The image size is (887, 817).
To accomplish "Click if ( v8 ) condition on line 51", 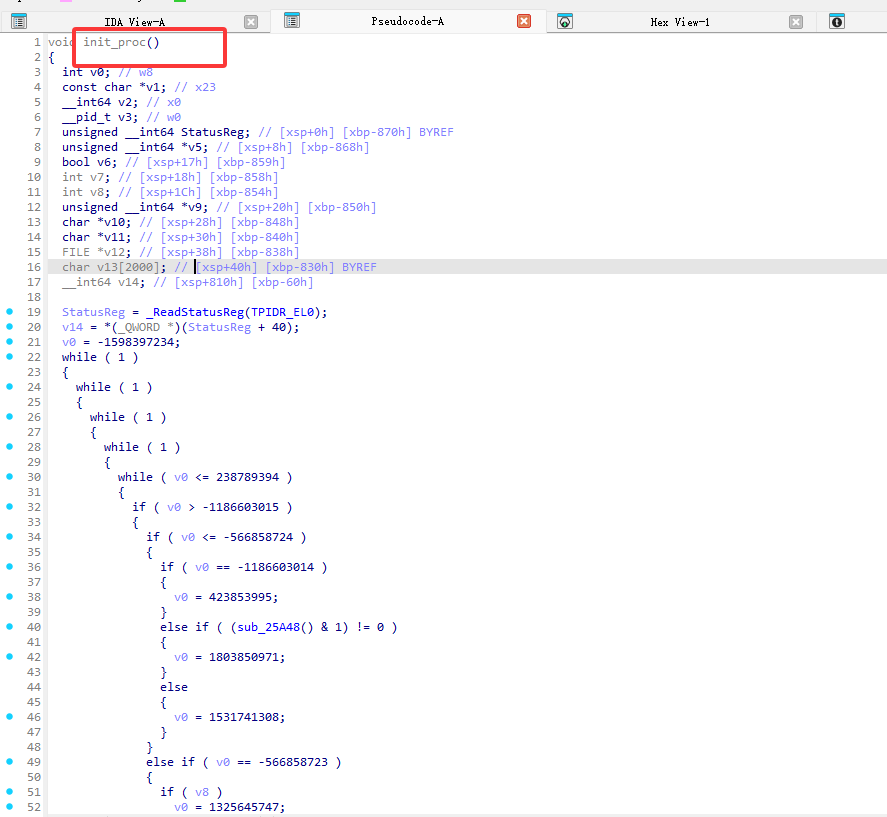I will click(191, 792).
